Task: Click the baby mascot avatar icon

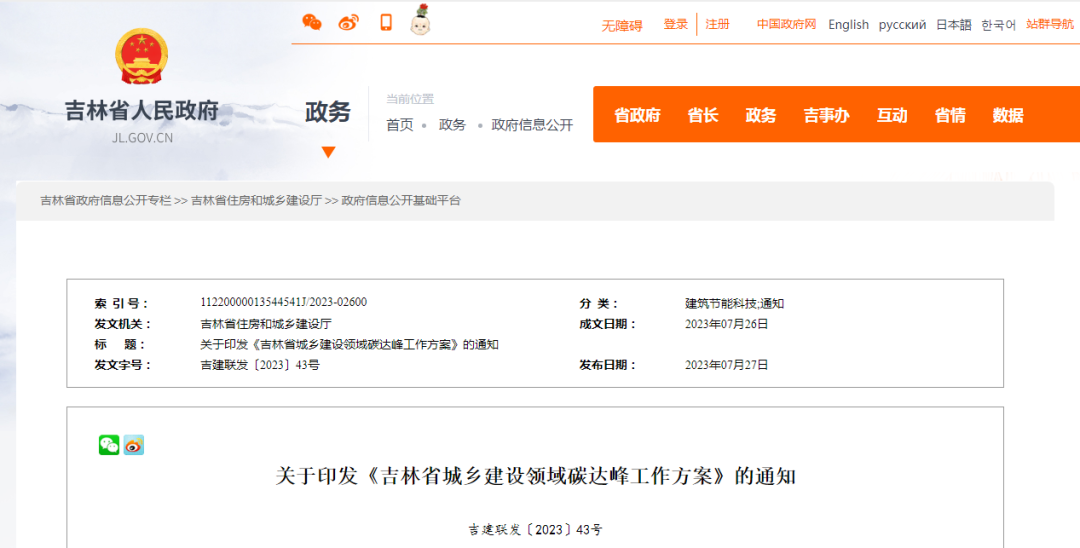Action: pyautogui.click(x=420, y=20)
